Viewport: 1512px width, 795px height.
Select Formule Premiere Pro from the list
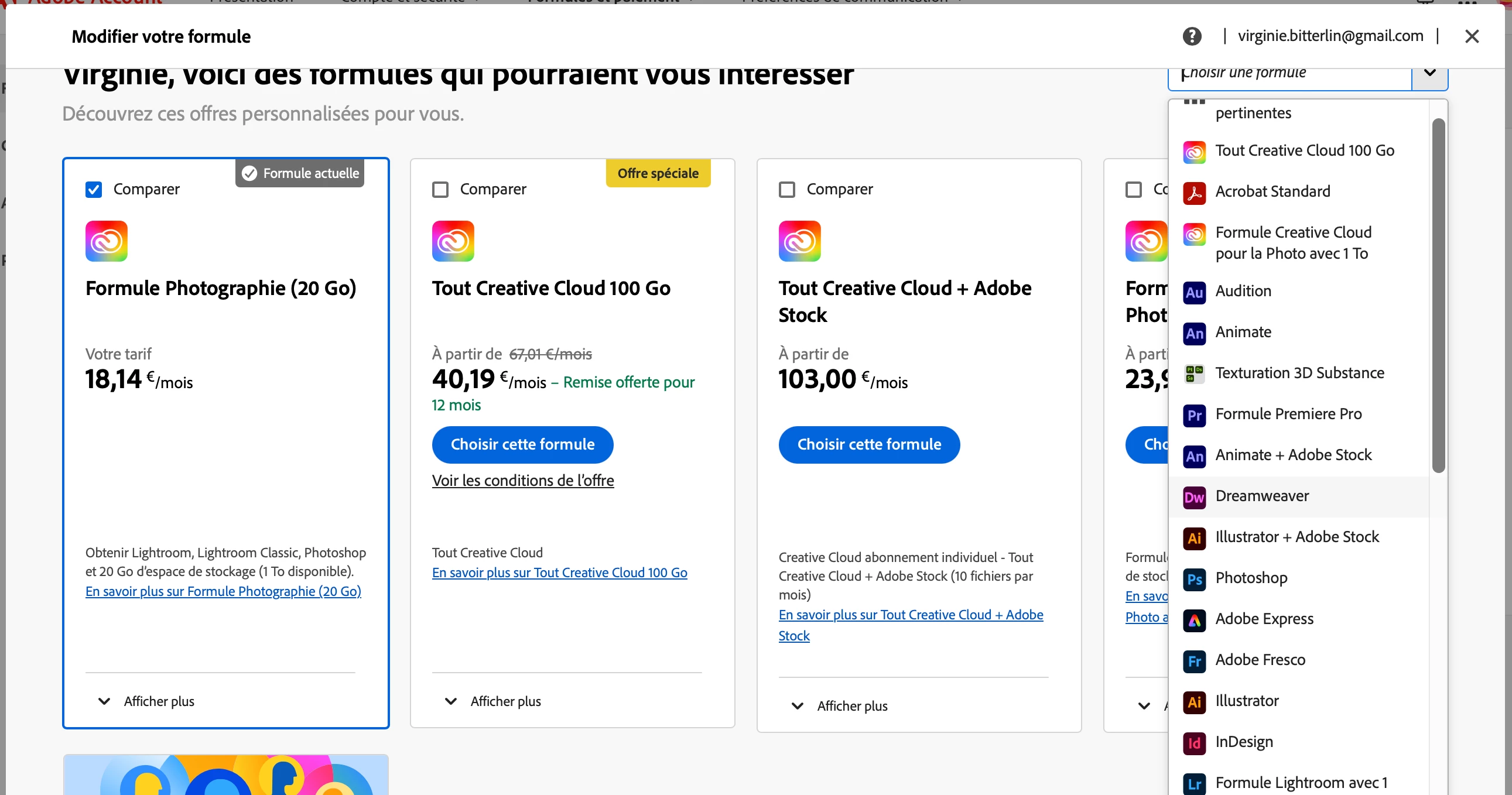[x=1288, y=414]
